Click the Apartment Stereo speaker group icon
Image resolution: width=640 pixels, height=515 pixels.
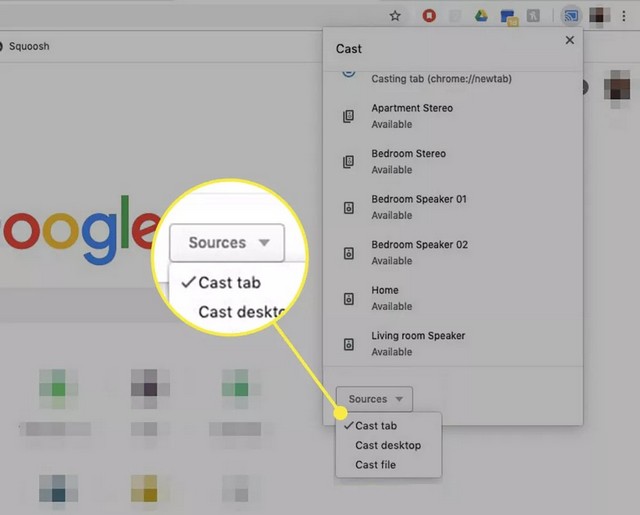click(348, 116)
